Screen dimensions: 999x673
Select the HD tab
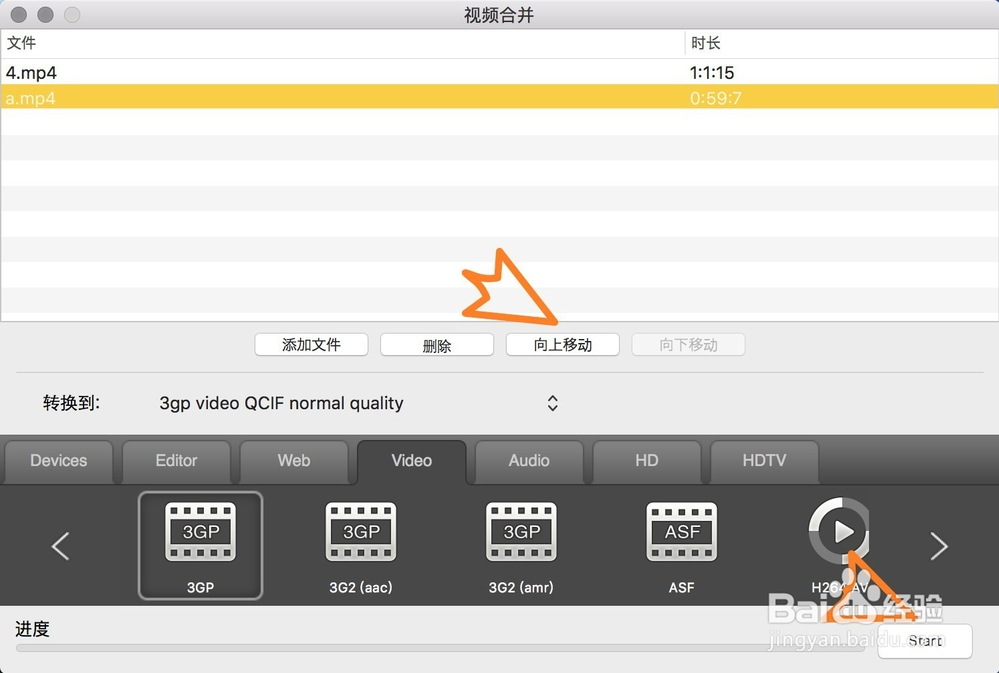click(647, 461)
